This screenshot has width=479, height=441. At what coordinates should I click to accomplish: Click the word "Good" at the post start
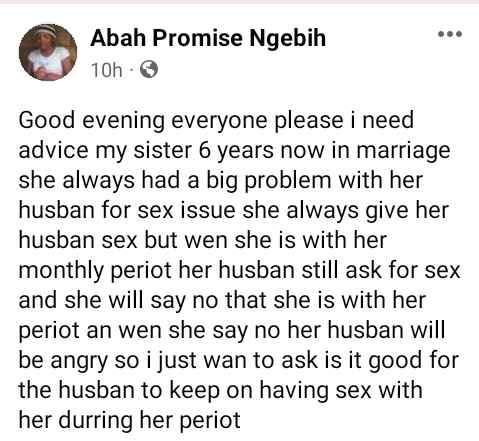[x=47, y=120]
